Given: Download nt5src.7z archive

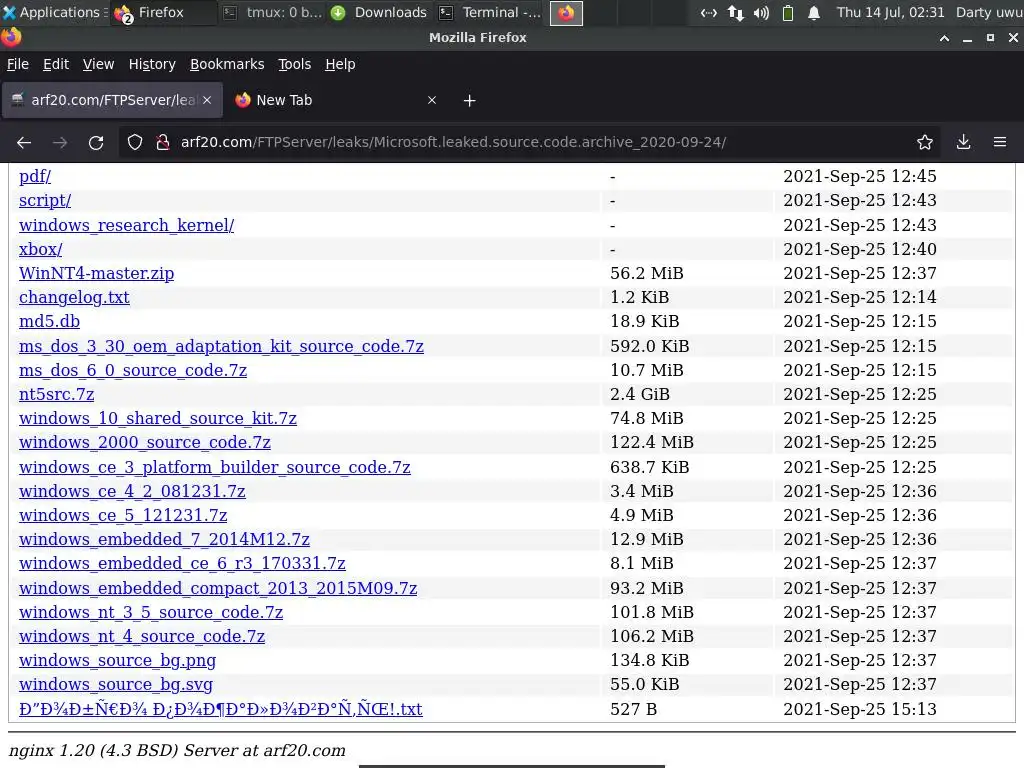Looking at the screenshot, I should coord(56,394).
